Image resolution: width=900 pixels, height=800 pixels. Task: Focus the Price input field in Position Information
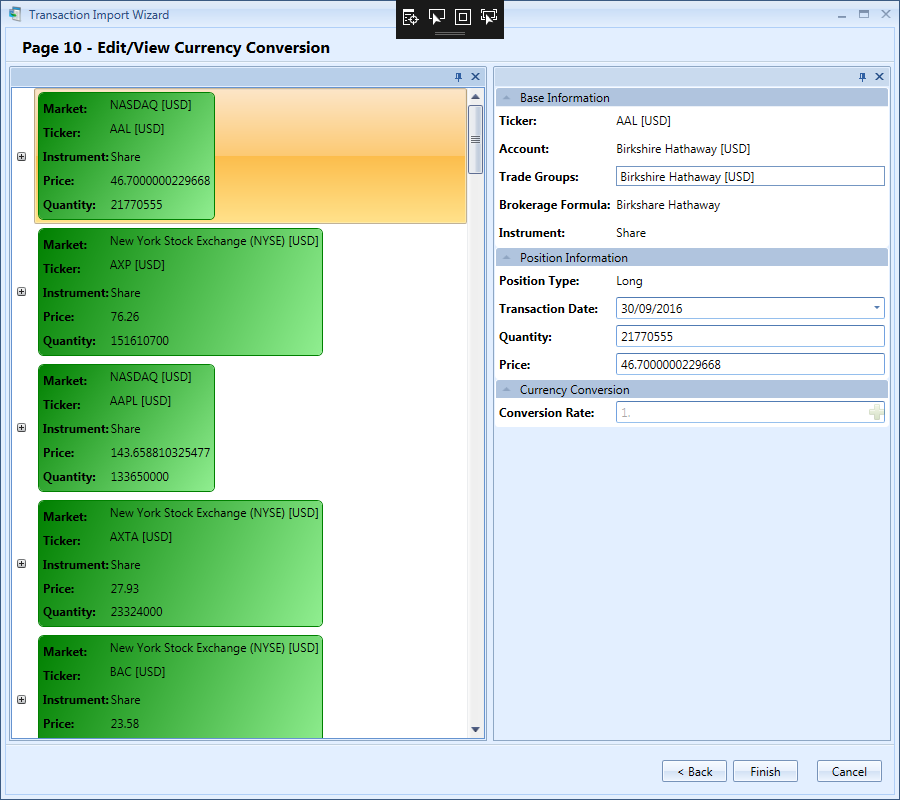coord(750,364)
